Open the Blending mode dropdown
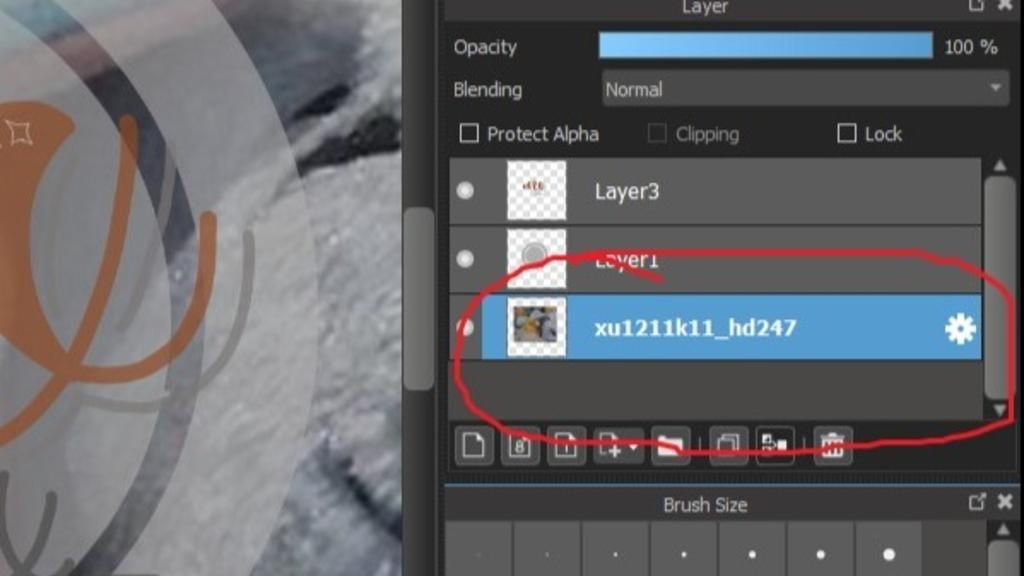 click(805, 89)
